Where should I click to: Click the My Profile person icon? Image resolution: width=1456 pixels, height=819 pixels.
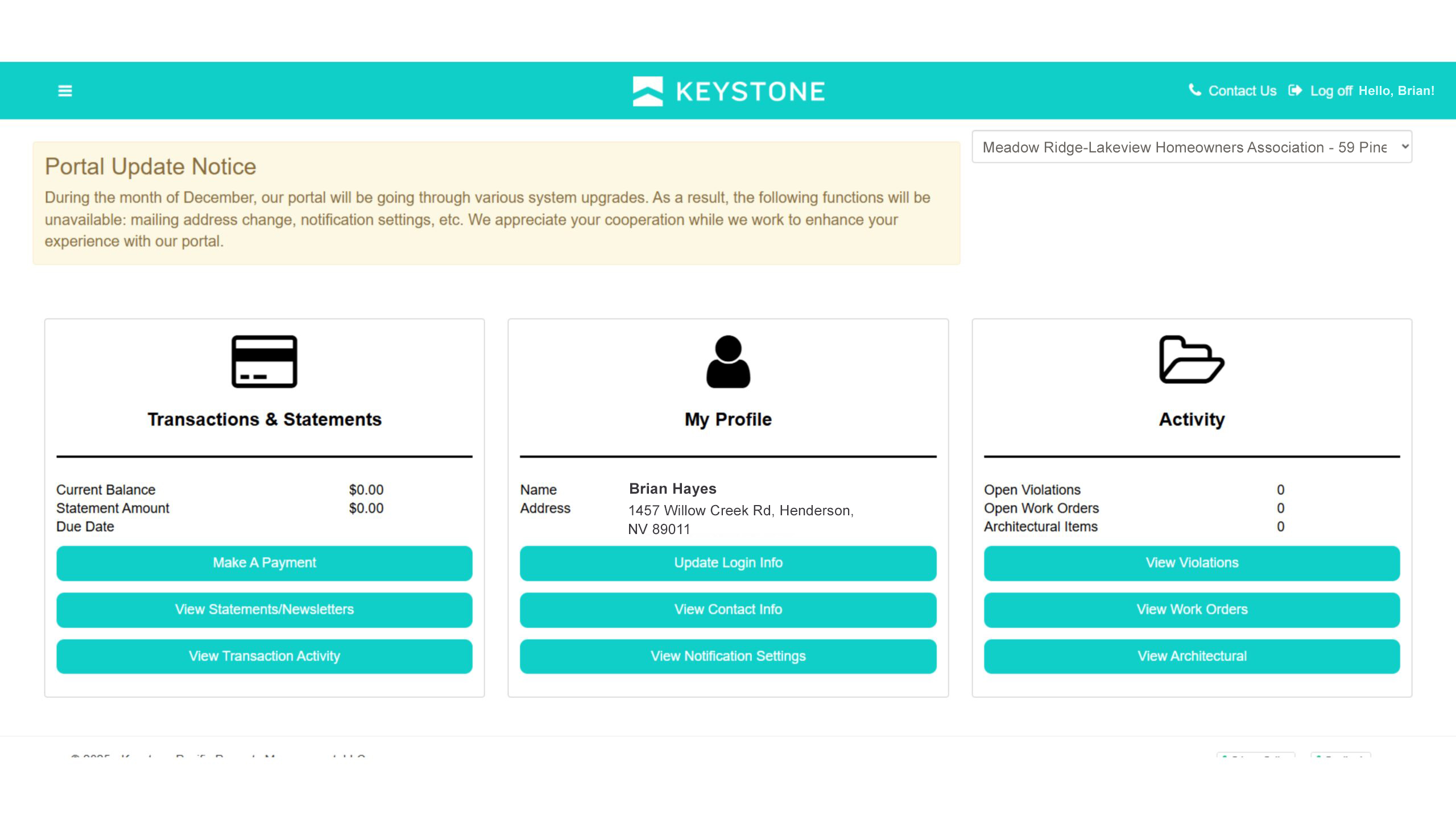click(x=728, y=362)
